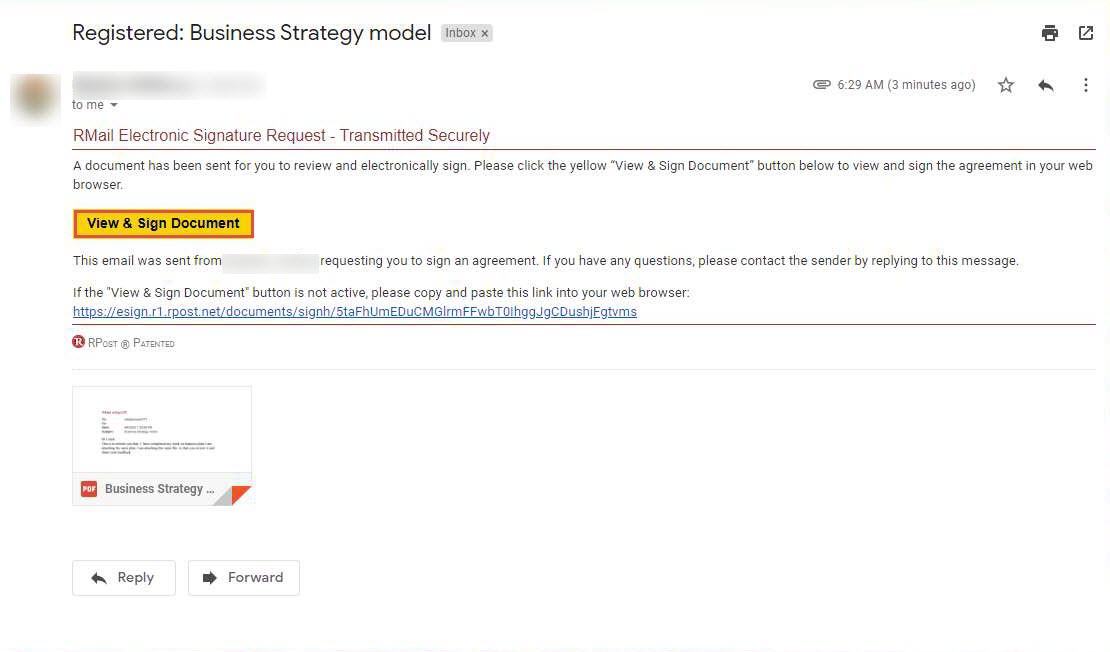1110x652 pixels.
Task: Click the red RPost logo icon
Action: (79, 342)
